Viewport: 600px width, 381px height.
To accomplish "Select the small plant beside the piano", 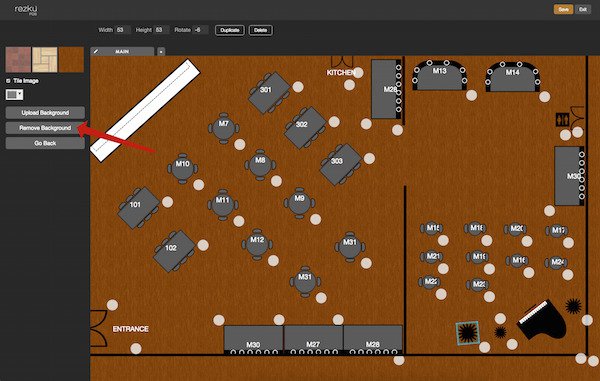I will pyautogui.click(x=500, y=332).
